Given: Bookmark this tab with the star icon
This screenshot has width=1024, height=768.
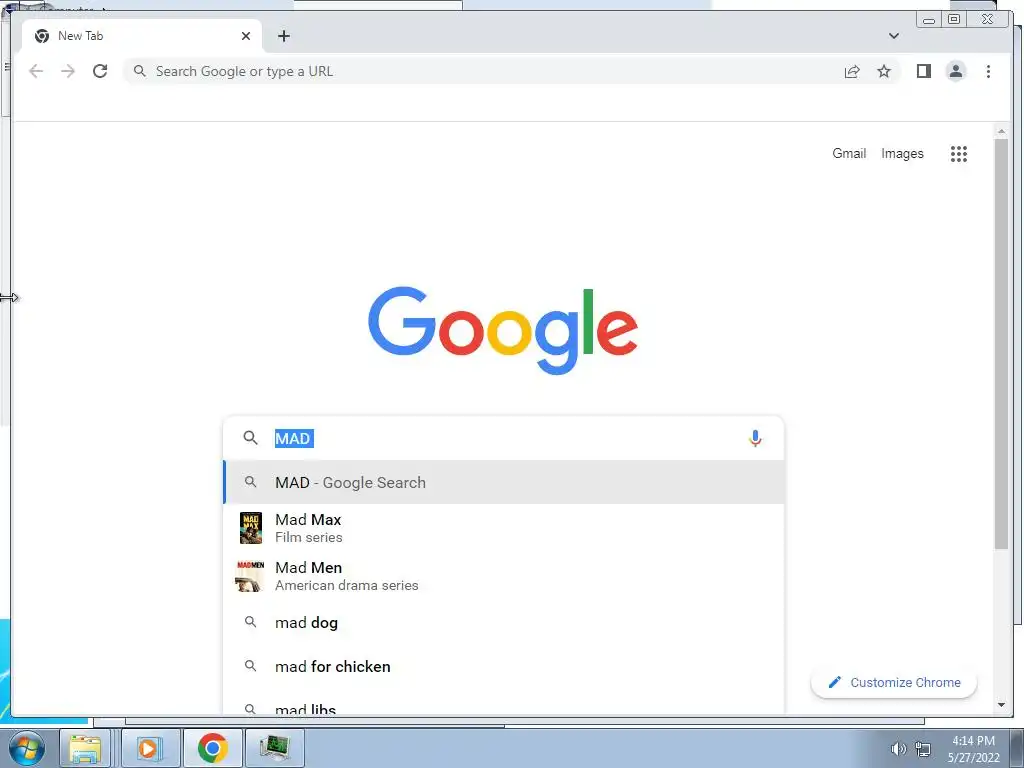Looking at the screenshot, I should (x=884, y=71).
